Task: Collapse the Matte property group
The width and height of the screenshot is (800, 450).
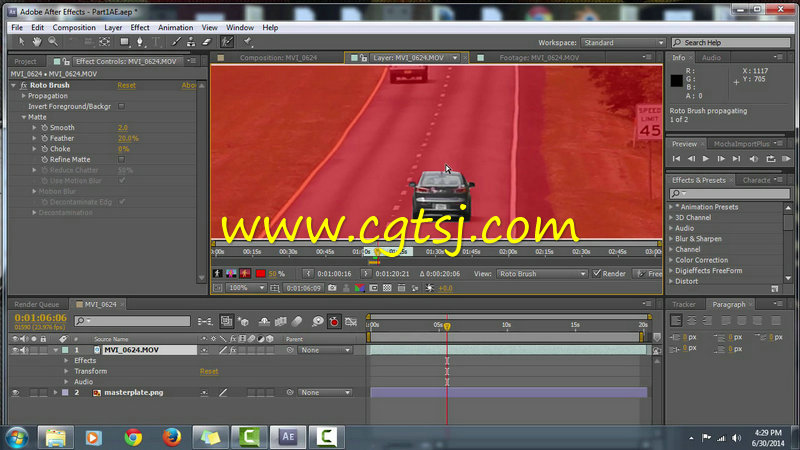Action: (x=23, y=117)
